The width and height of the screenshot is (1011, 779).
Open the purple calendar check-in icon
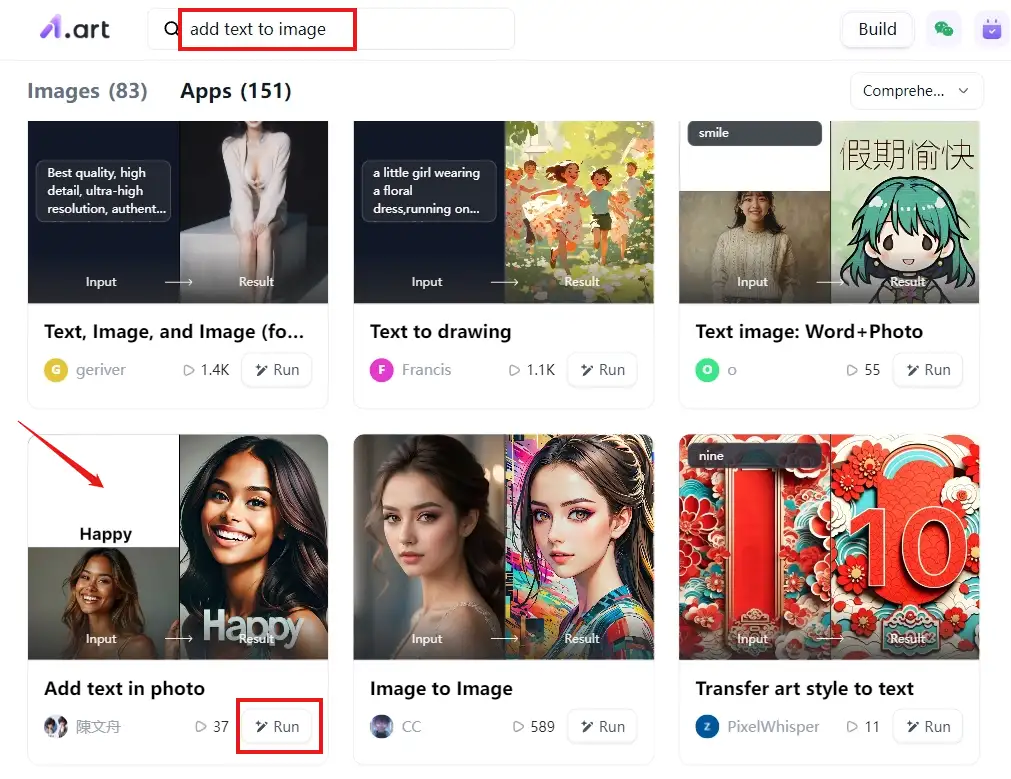coord(991,29)
